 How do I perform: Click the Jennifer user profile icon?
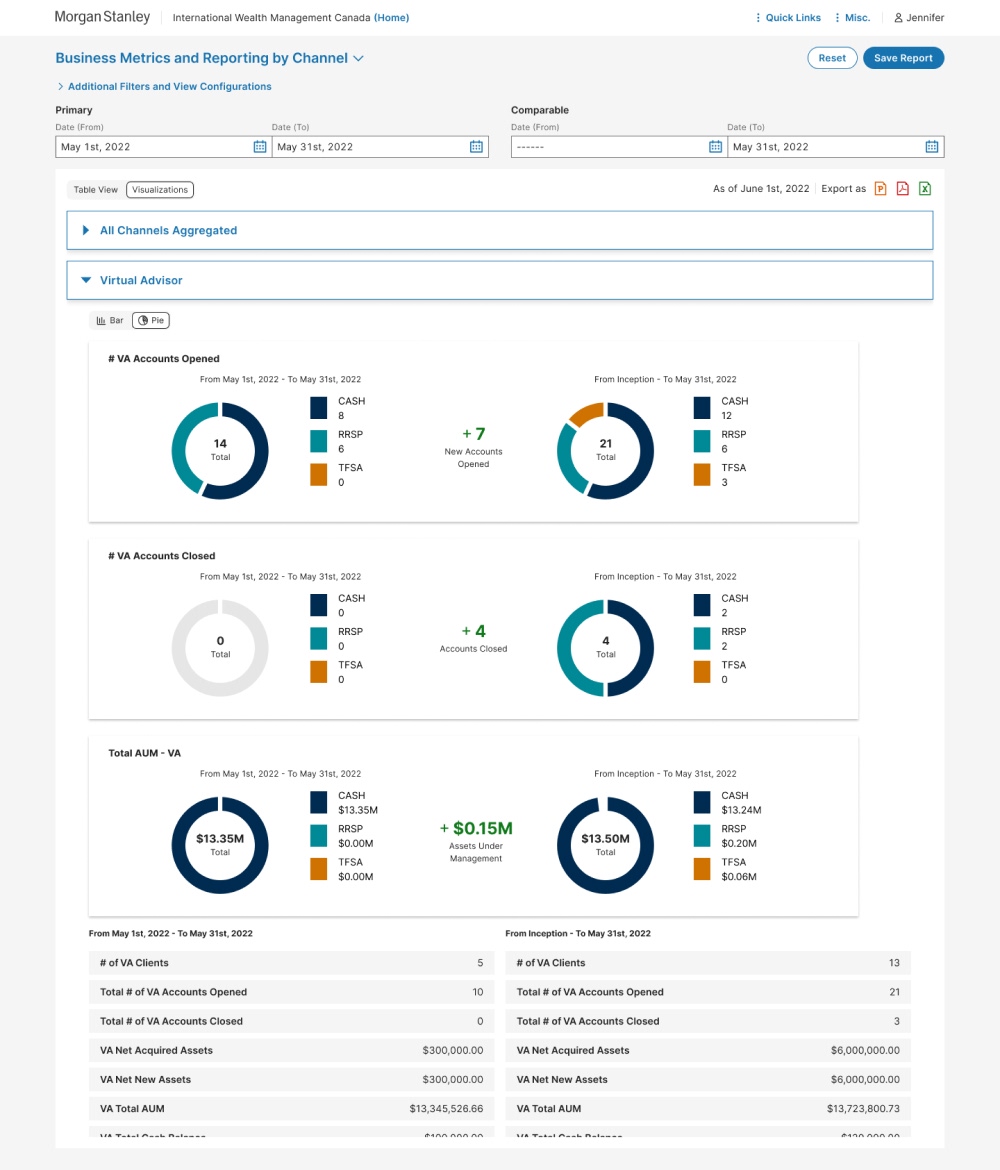pos(898,18)
